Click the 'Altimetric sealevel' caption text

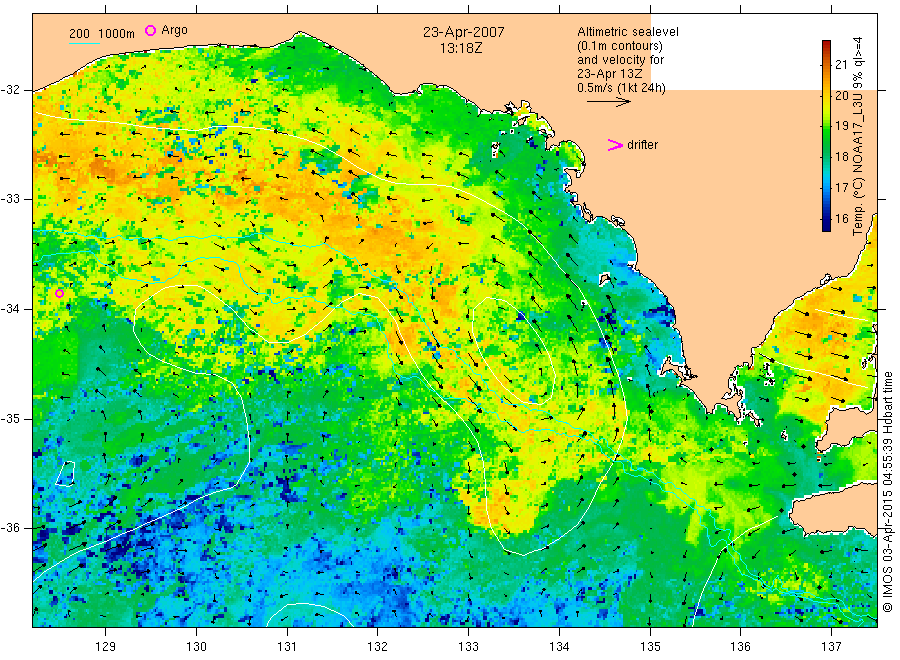tap(627, 32)
